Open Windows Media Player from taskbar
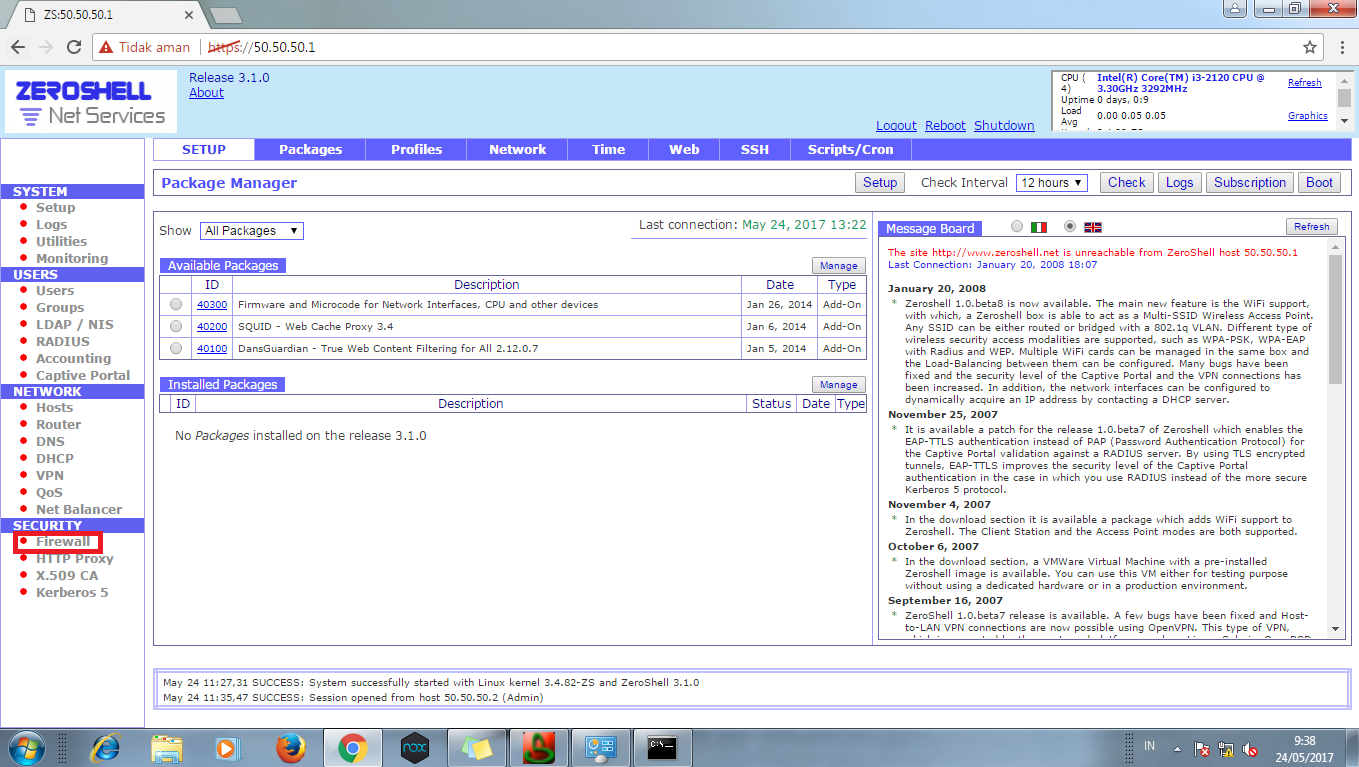 point(229,748)
